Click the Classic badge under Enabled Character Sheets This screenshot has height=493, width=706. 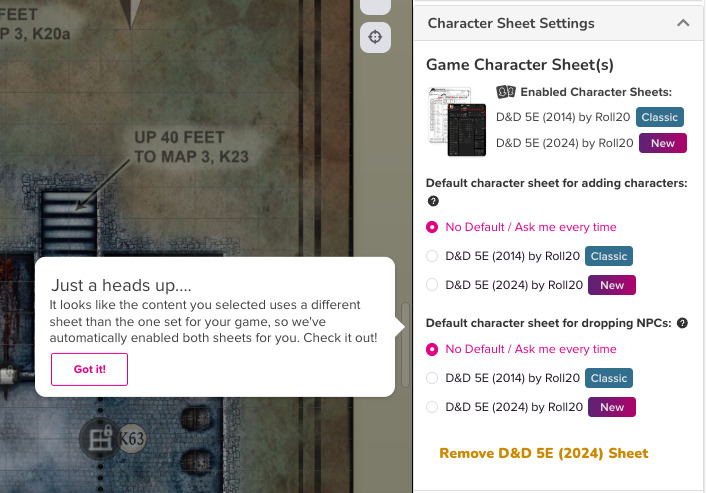pos(660,117)
